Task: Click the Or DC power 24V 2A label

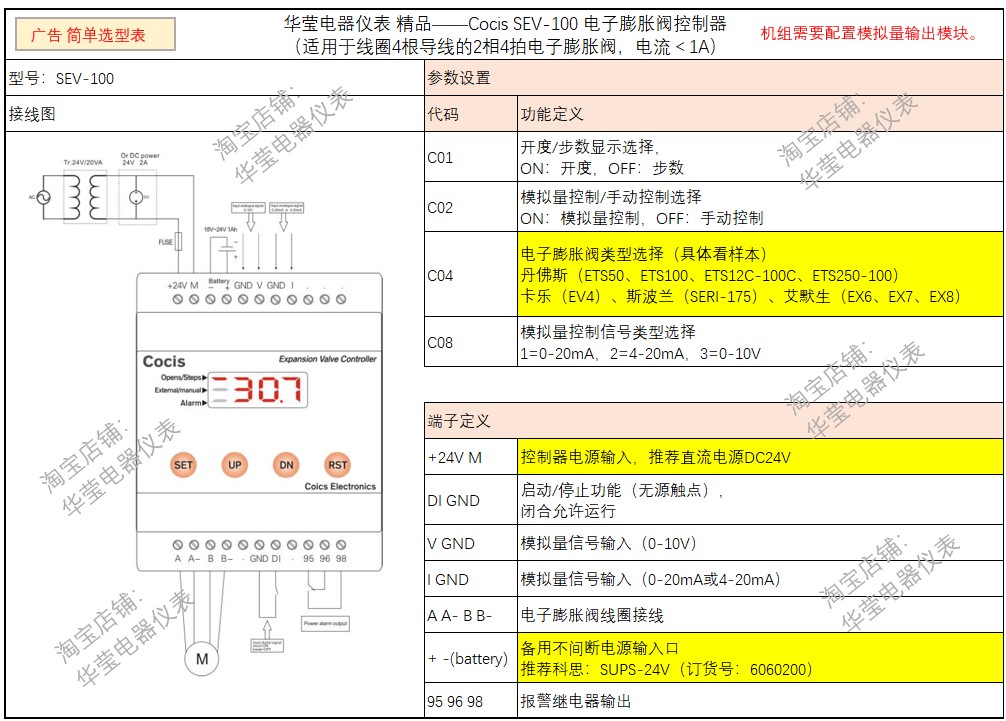Action: (x=140, y=159)
